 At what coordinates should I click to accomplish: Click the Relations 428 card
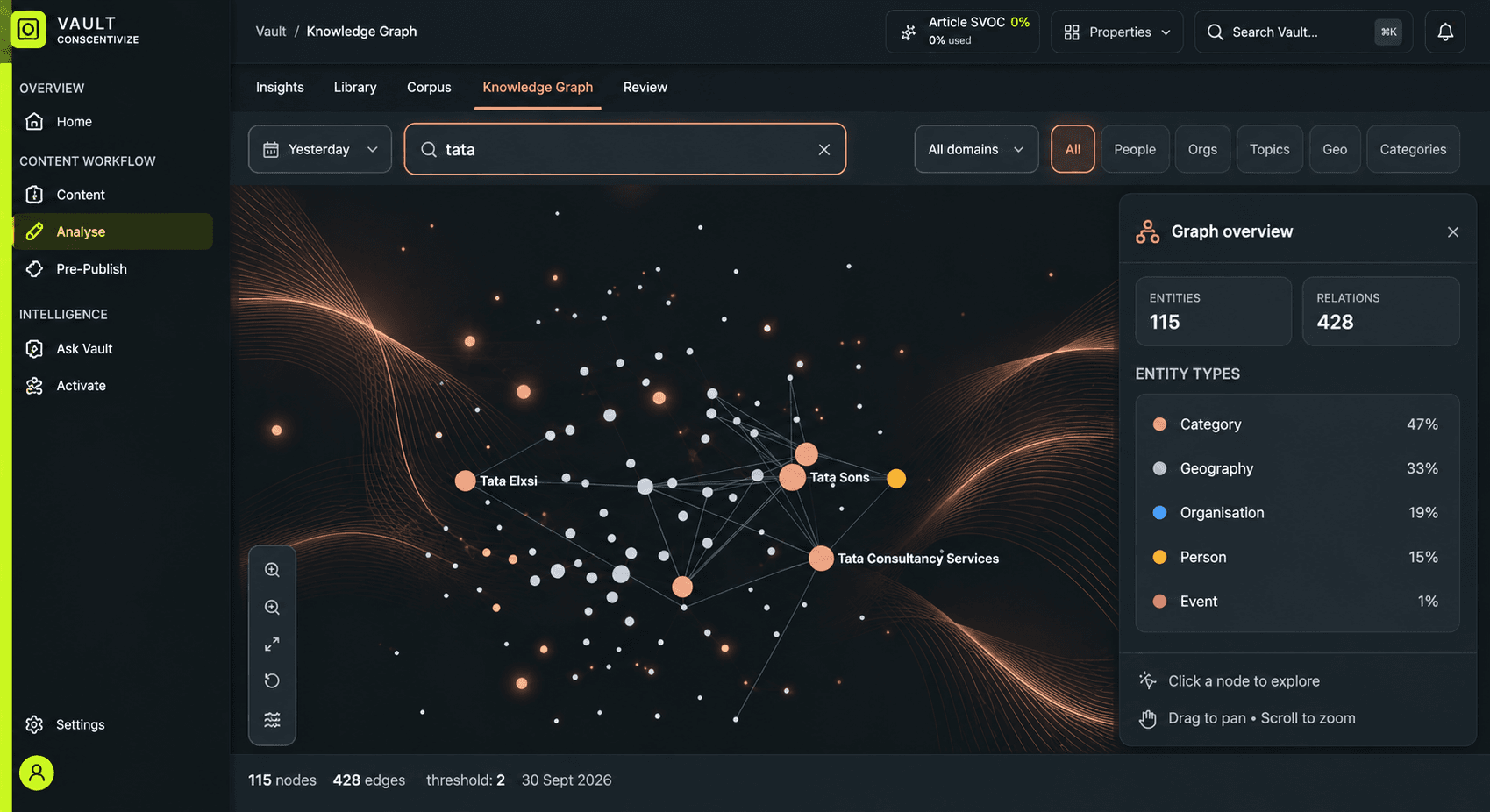tap(1381, 311)
